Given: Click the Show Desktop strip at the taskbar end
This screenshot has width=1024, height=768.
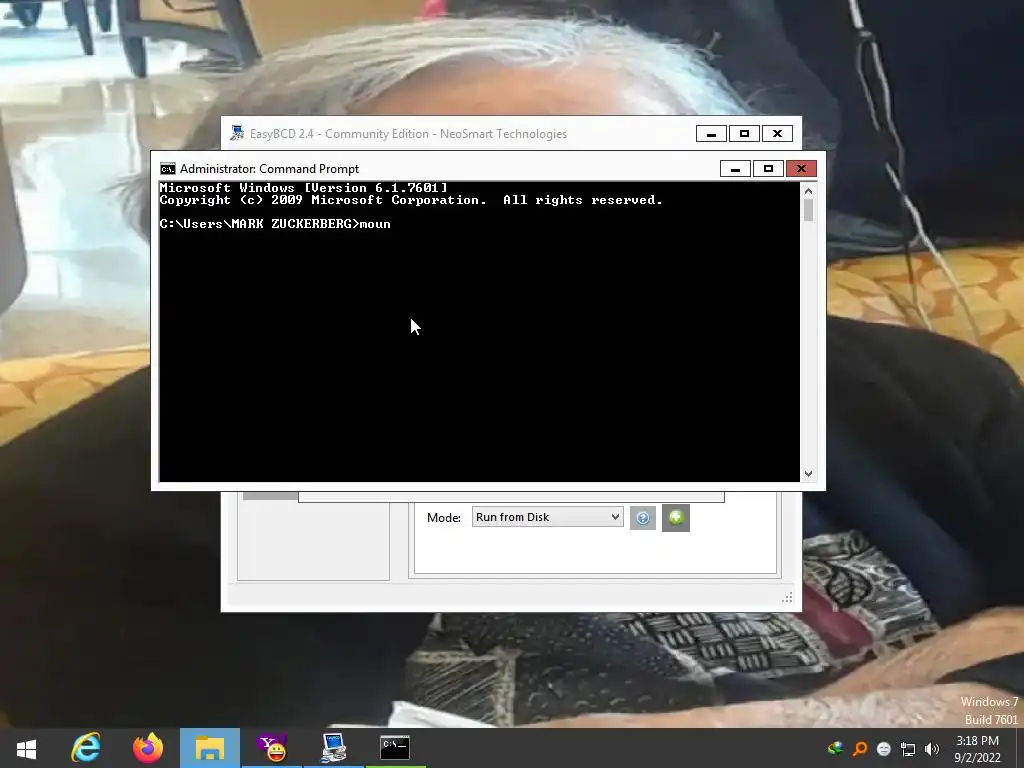Looking at the screenshot, I should (x=1019, y=748).
